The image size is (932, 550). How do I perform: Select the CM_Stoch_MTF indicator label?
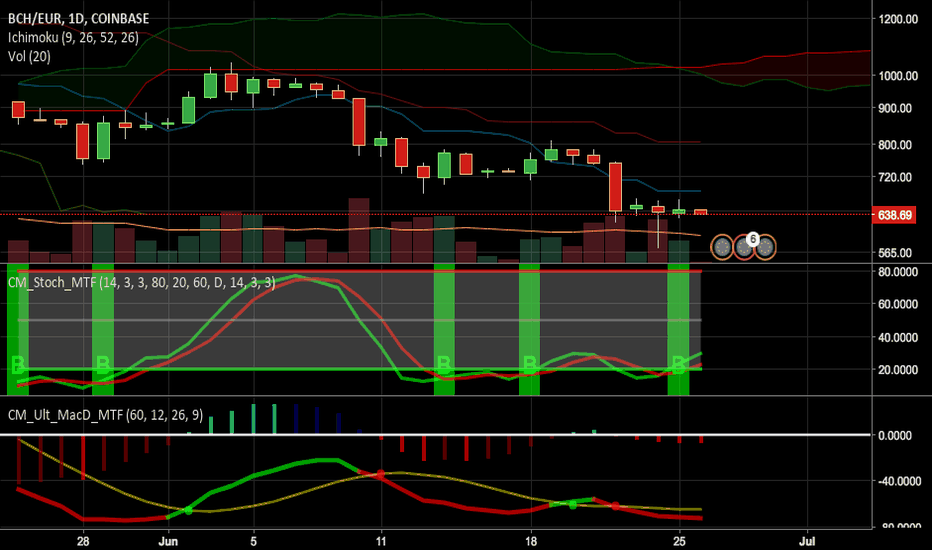[x=141, y=282]
